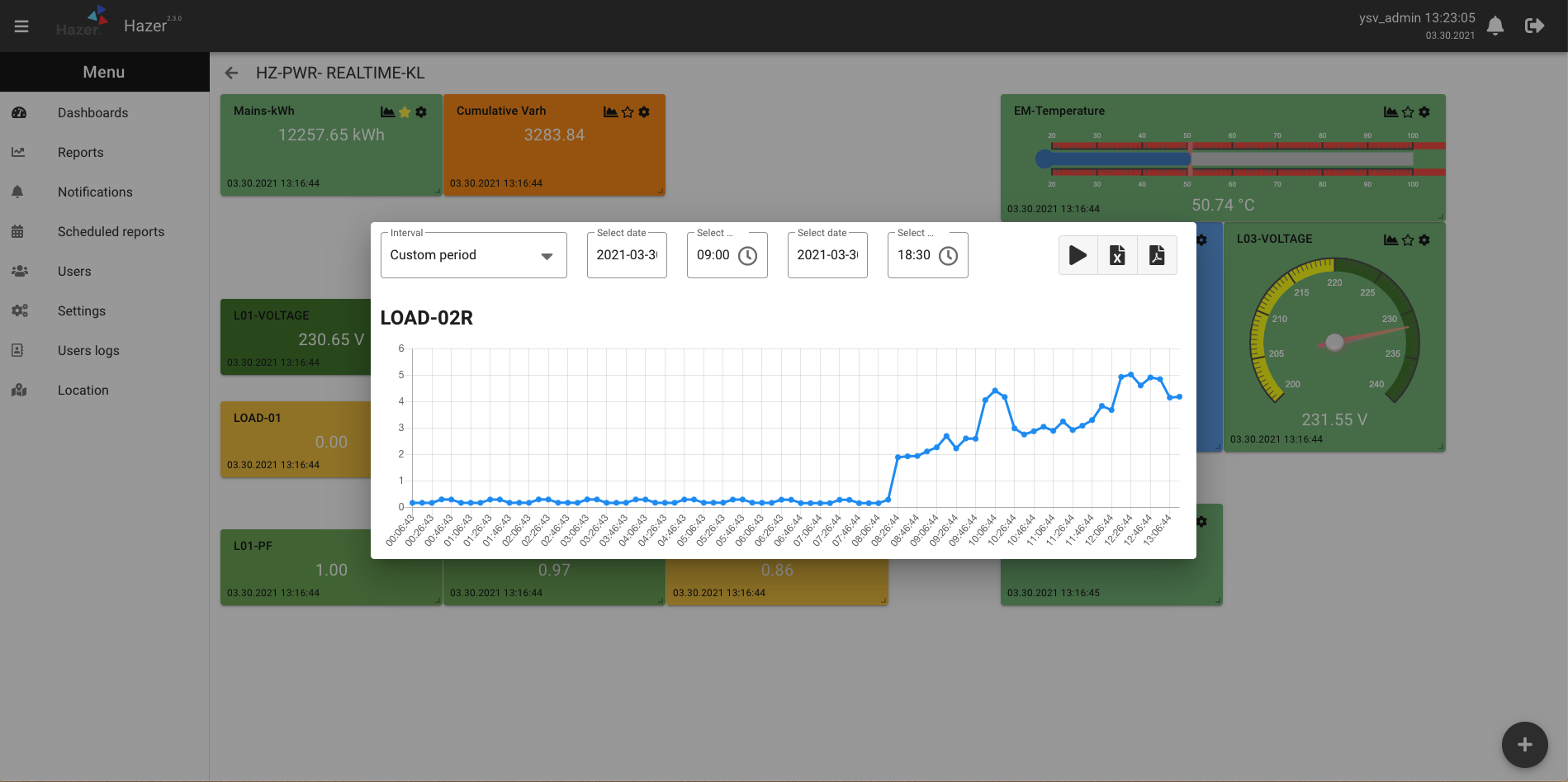Image resolution: width=1568 pixels, height=782 pixels.
Task: Open Location in the side menu
Action: [104, 391]
